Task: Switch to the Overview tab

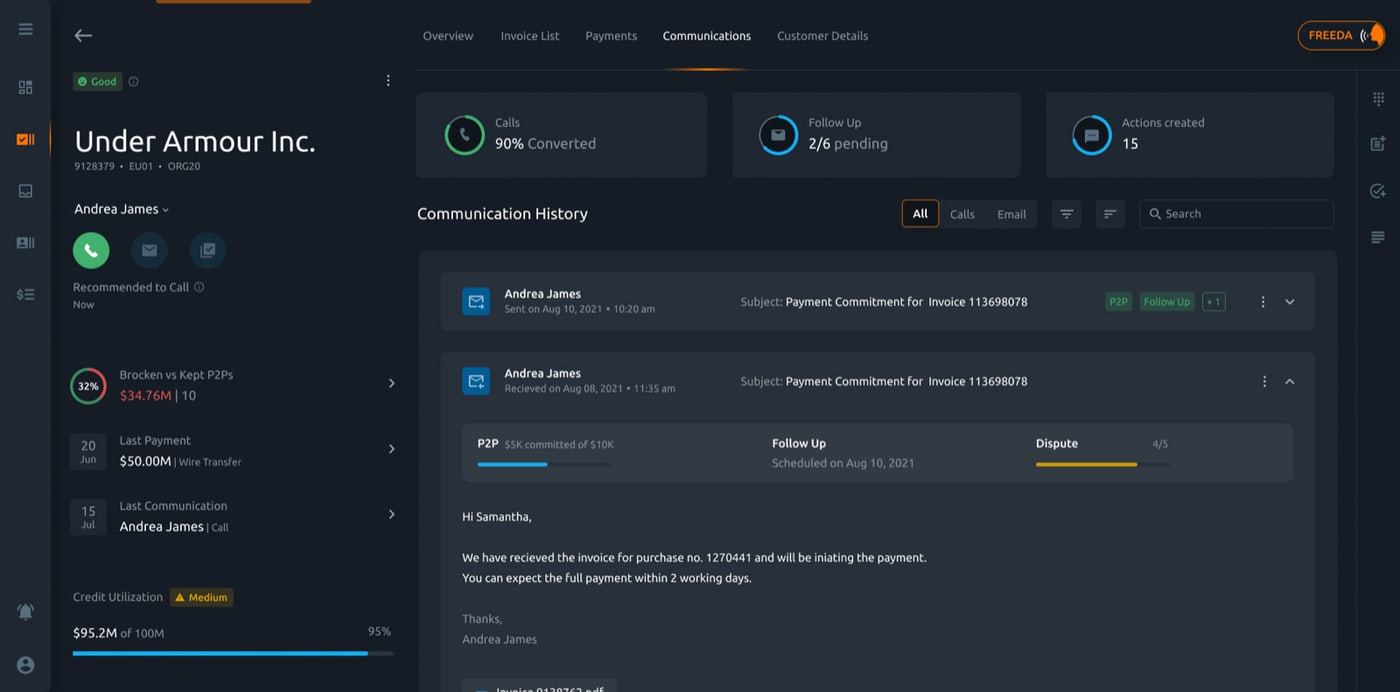Action: 448,36
